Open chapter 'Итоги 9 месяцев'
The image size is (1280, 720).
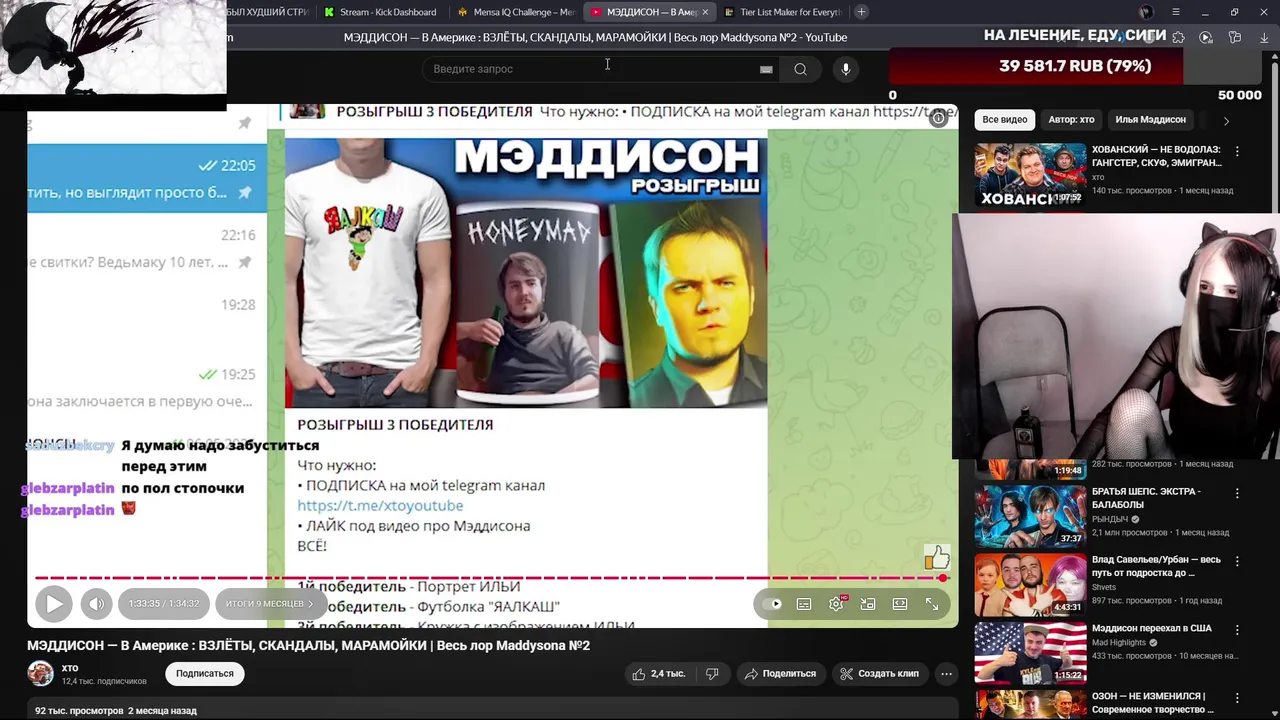pyautogui.click(x=269, y=603)
